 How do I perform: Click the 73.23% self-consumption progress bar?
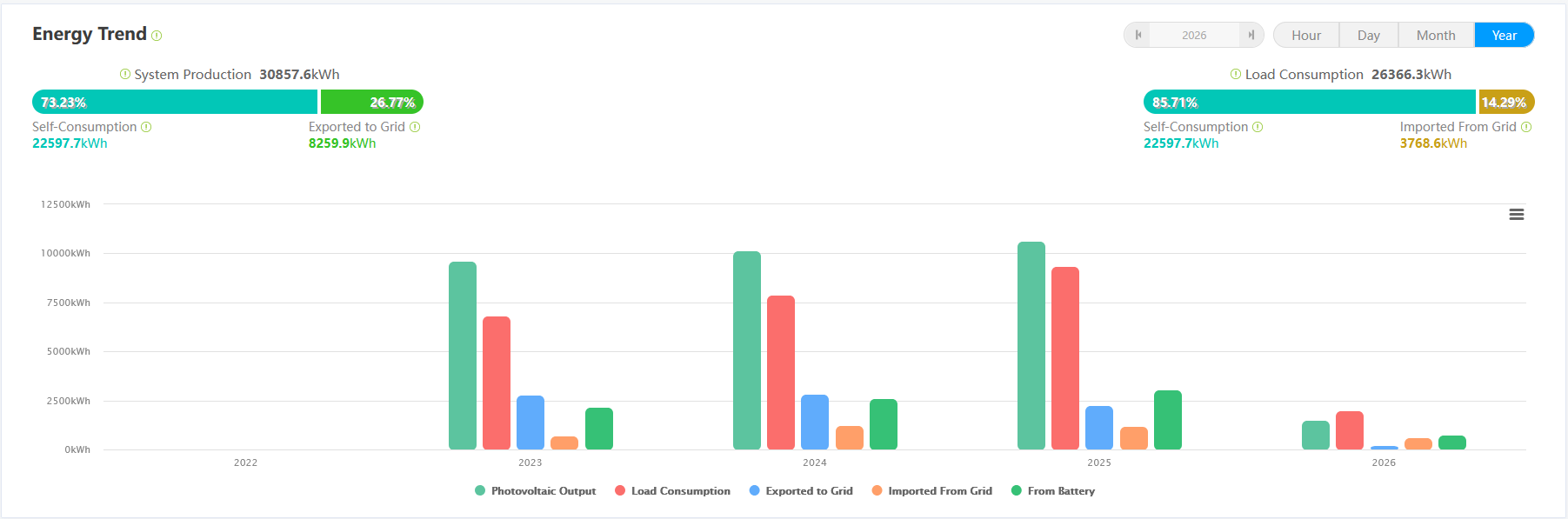(175, 103)
